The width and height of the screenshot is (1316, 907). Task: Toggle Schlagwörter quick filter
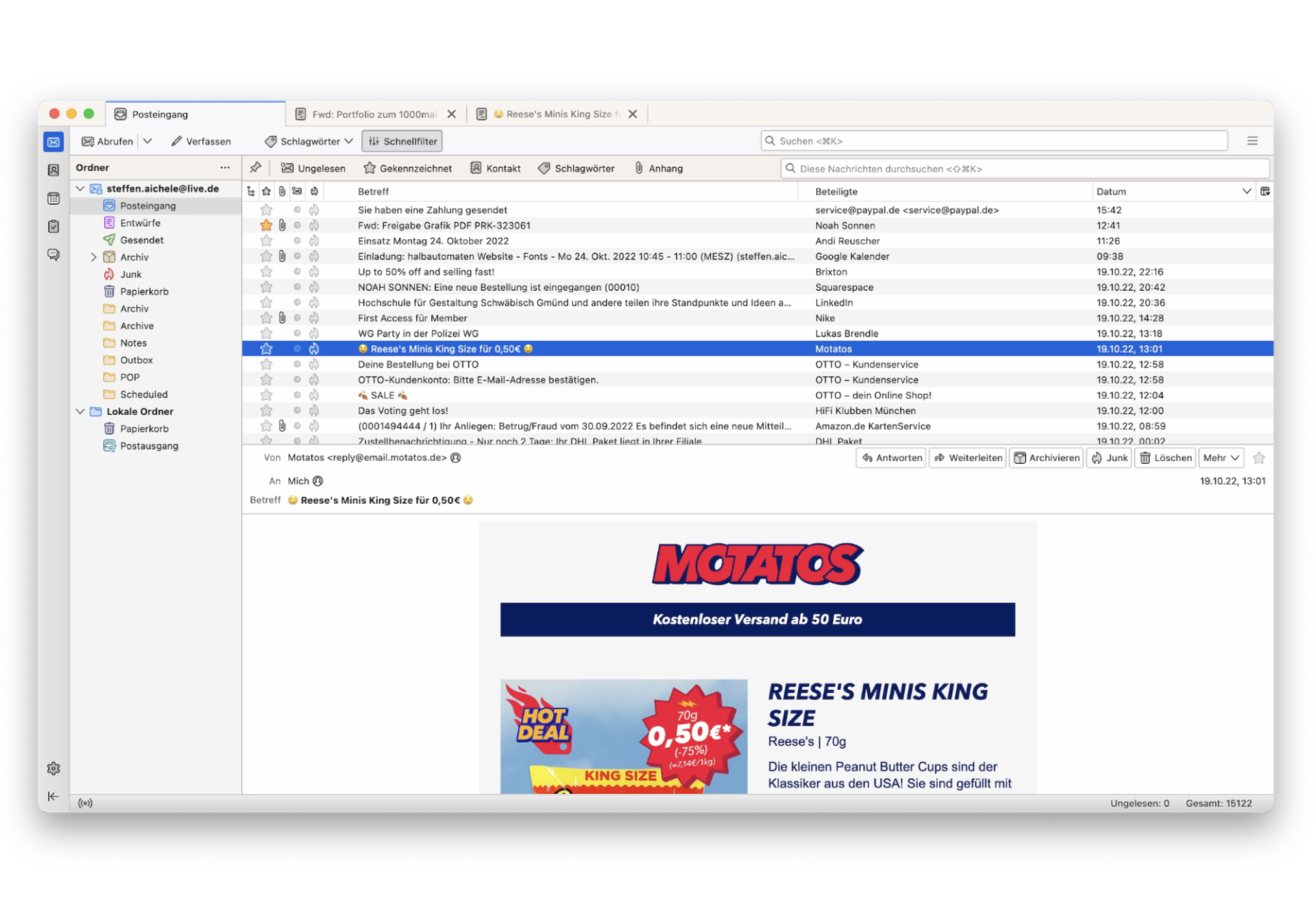coord(577,168)
